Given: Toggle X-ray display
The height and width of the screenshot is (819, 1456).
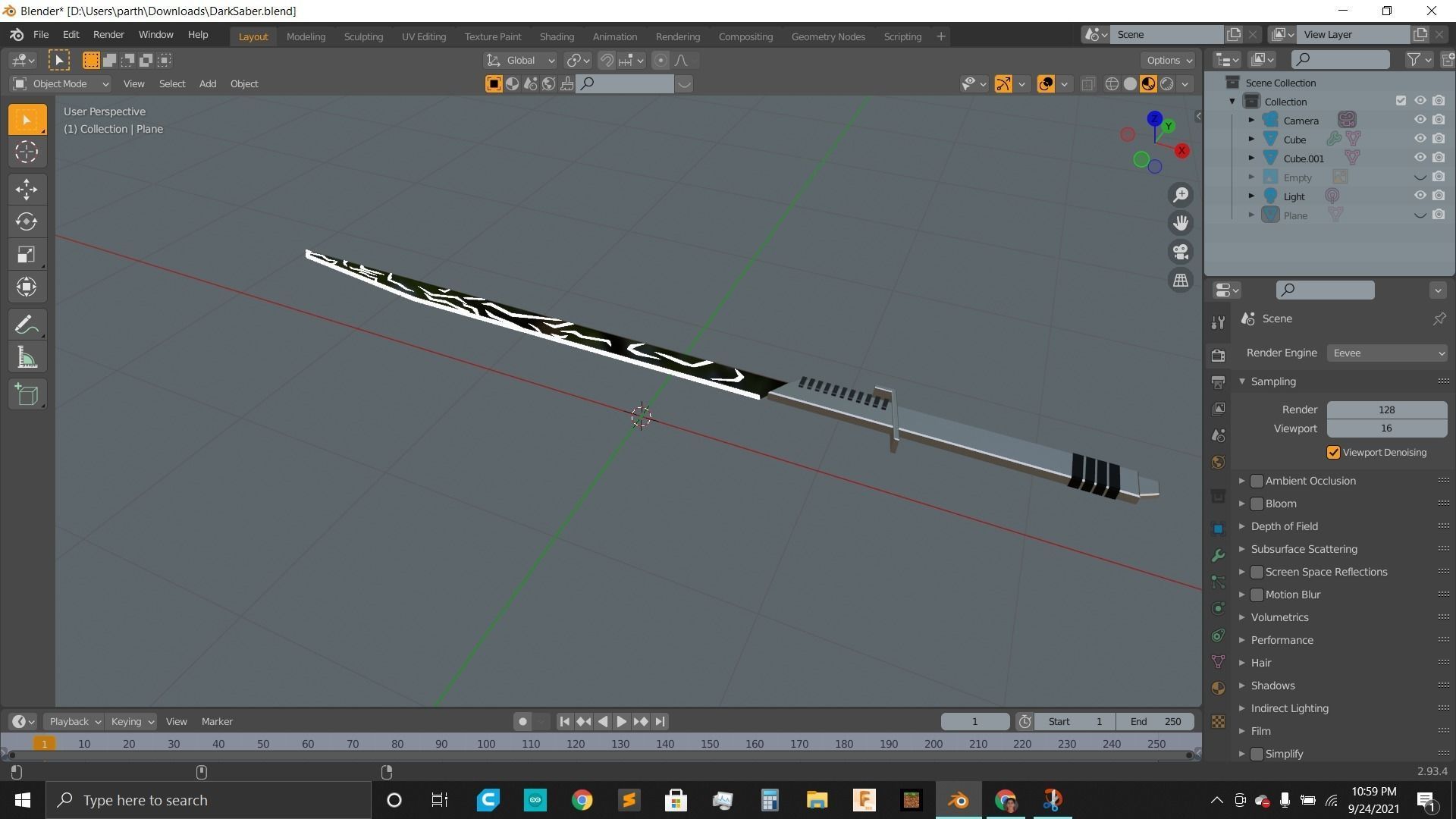Looking at the screenshot, I should [1087, 84].
